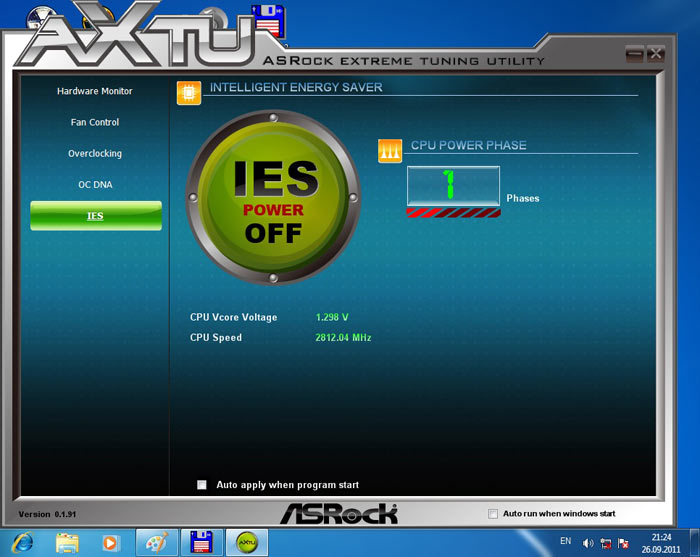Click the EN language indicator
The width and height of the screenshot is (700, 557).
point(566,541)
